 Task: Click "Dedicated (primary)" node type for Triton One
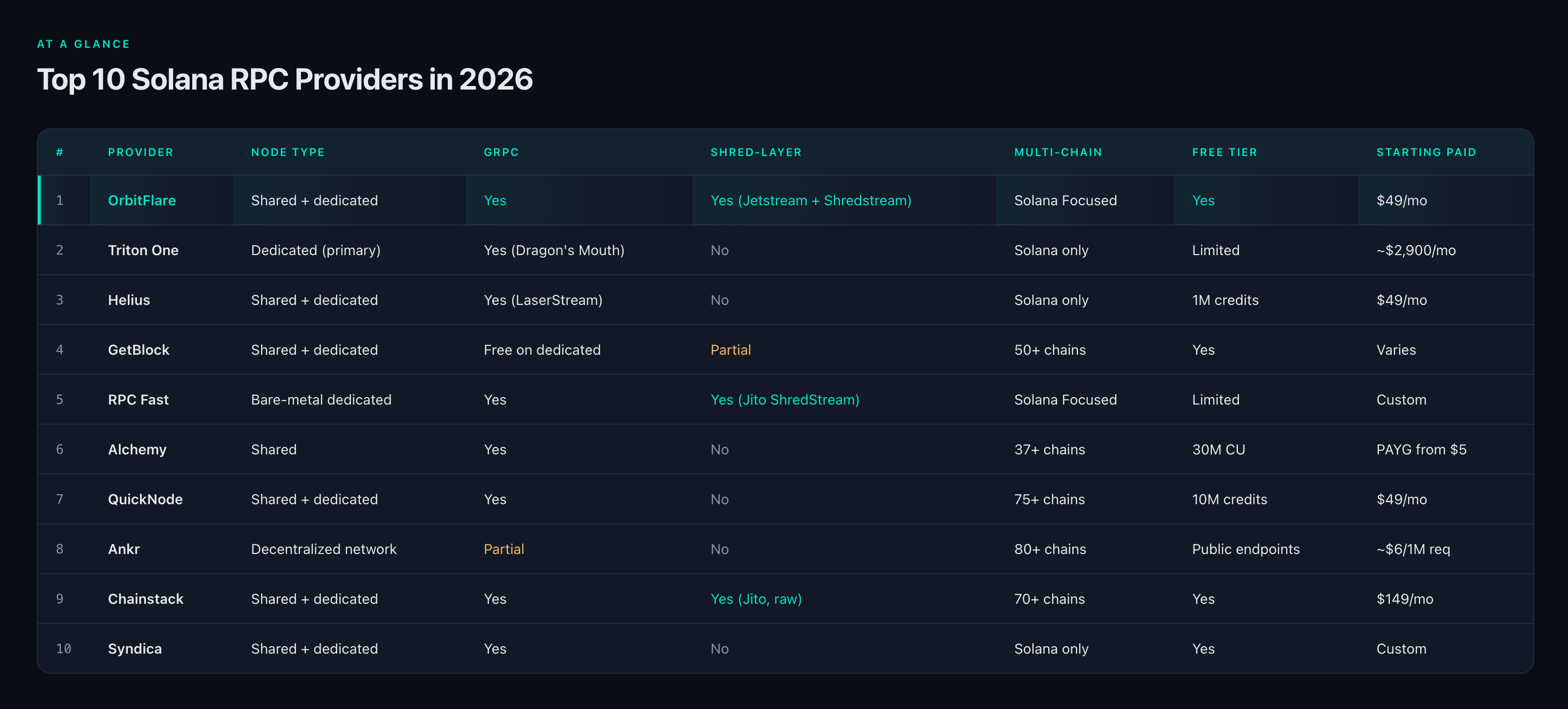316,250
